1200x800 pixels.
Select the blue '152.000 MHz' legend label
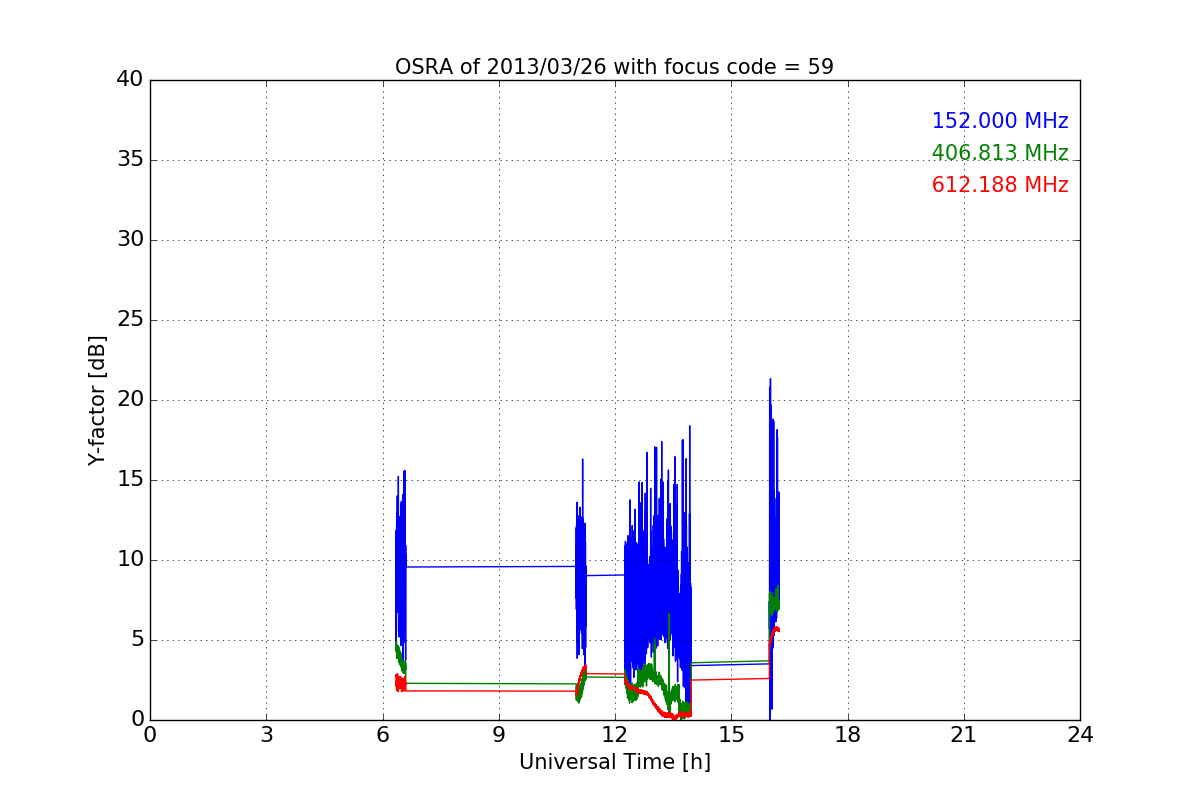[x=1000, y=121]
